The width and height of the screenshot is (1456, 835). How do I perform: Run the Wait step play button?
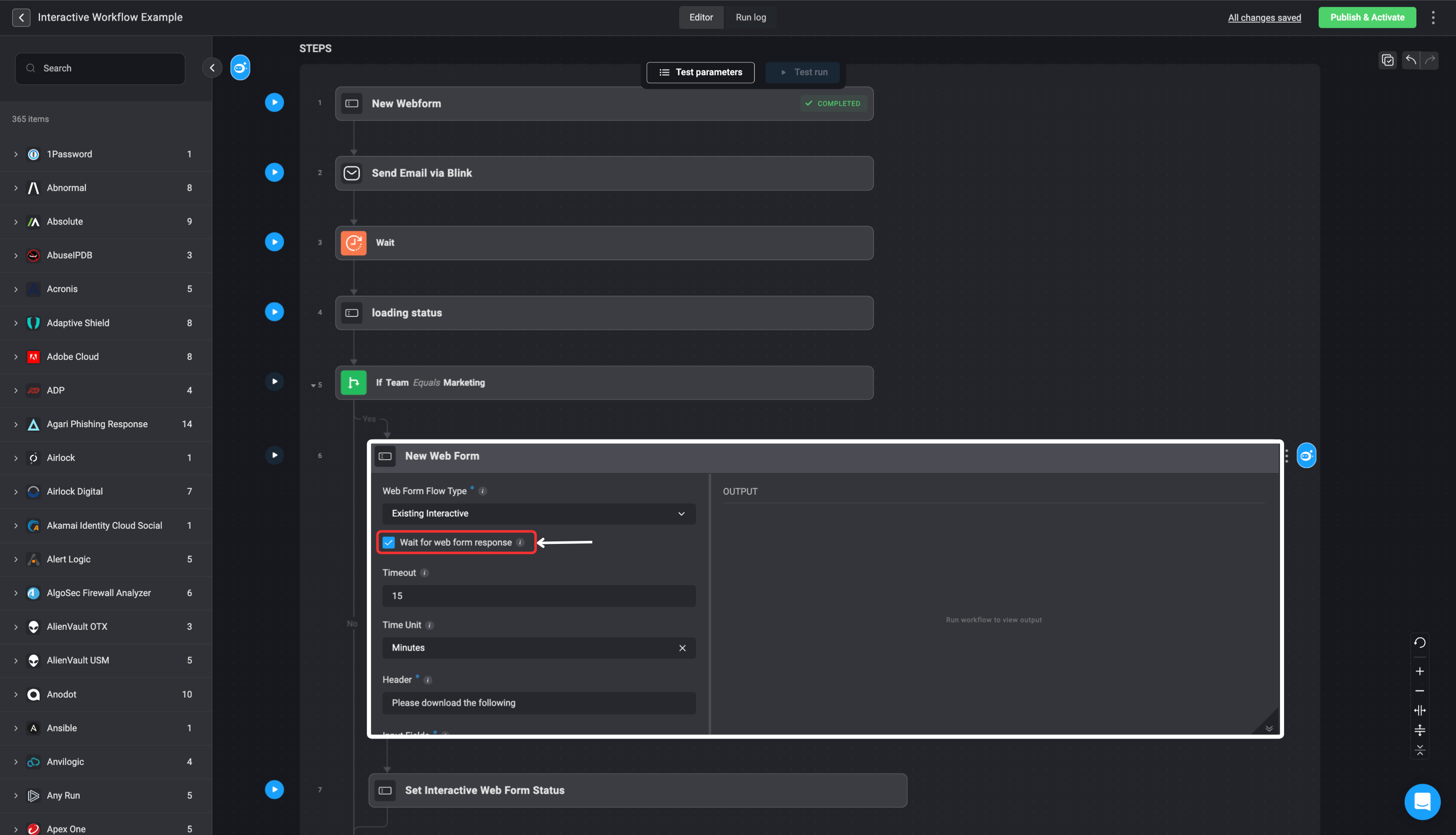point(274,242)
